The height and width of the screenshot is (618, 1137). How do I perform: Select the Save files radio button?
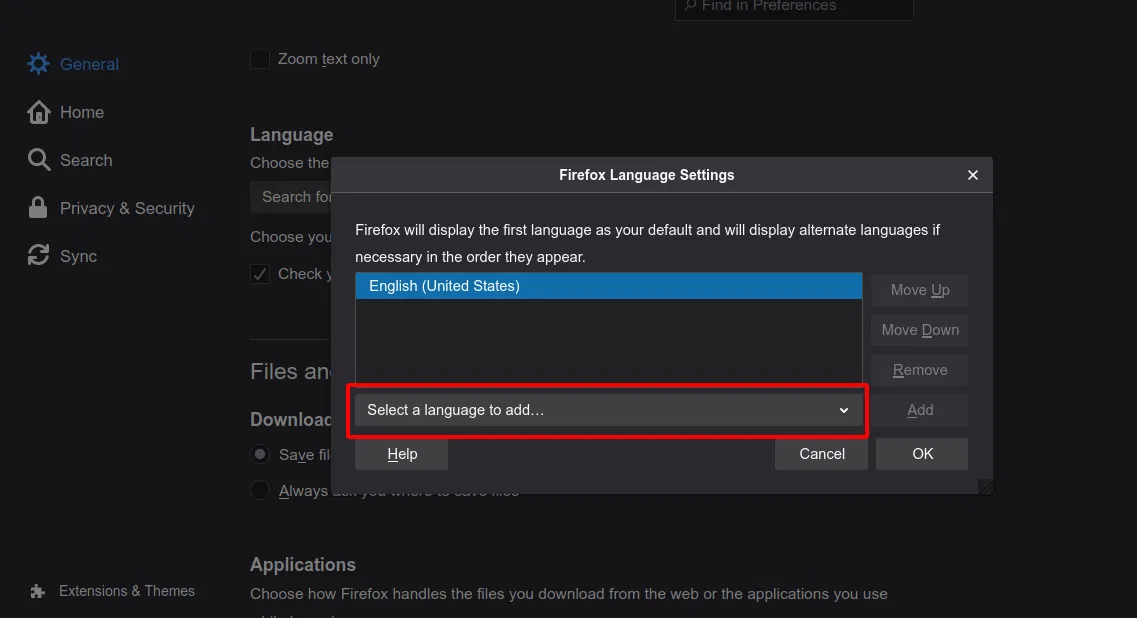260,454
